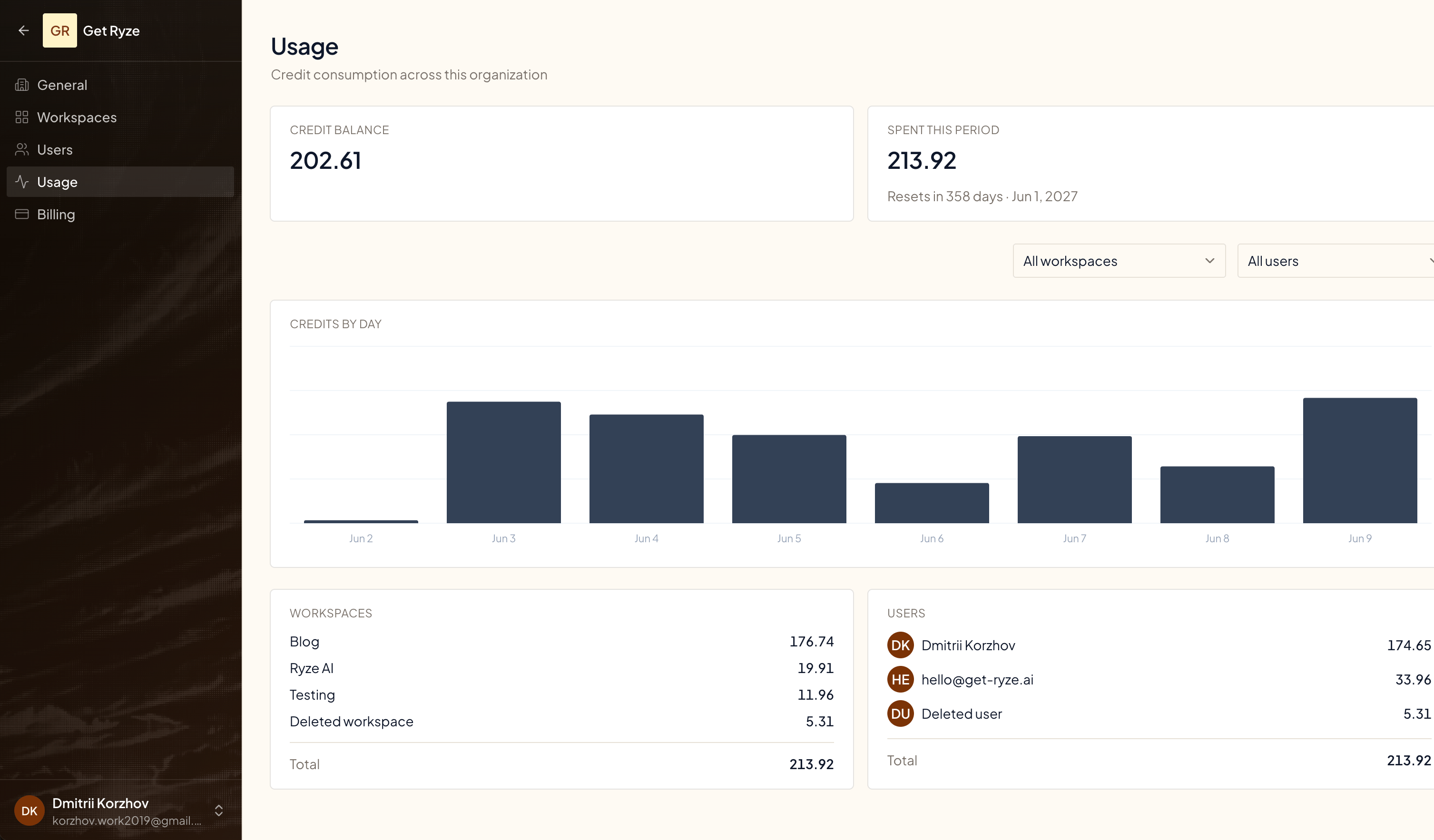1434x840 pixels.
Task: Click the Users people icon
Action: (x=21, y=149)
